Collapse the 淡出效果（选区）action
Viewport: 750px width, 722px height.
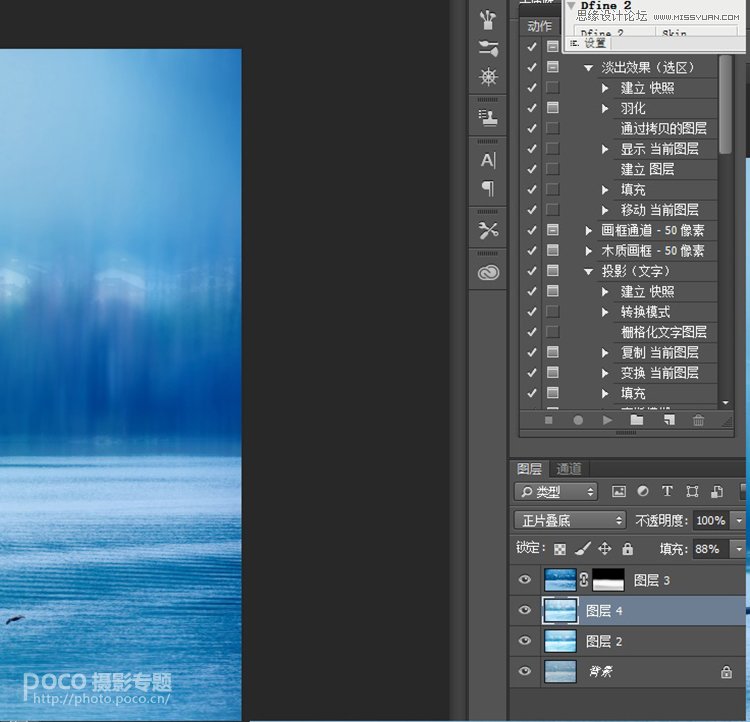click(588, 68)
